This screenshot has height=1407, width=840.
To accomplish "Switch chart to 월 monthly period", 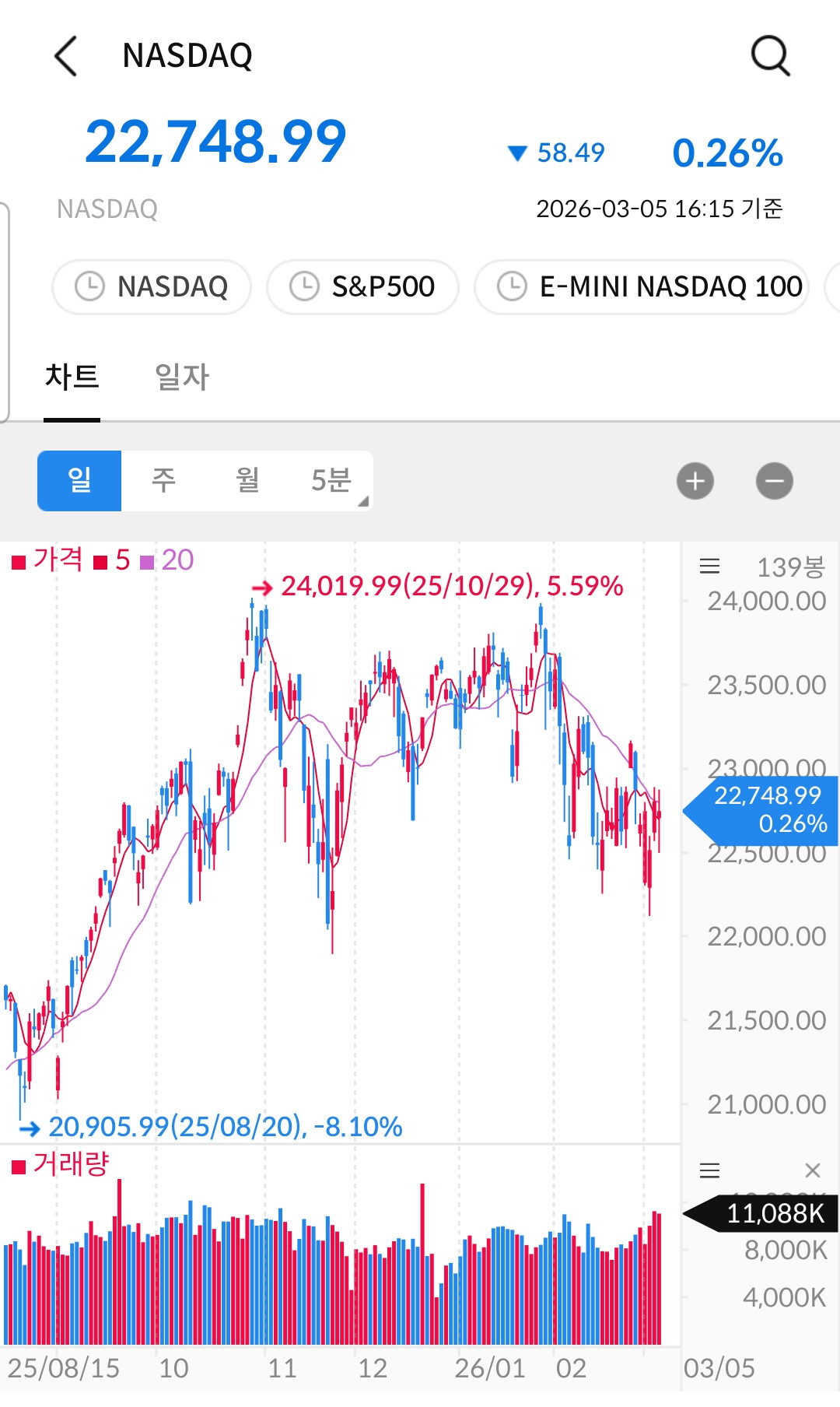I will (x=247, y=481).
